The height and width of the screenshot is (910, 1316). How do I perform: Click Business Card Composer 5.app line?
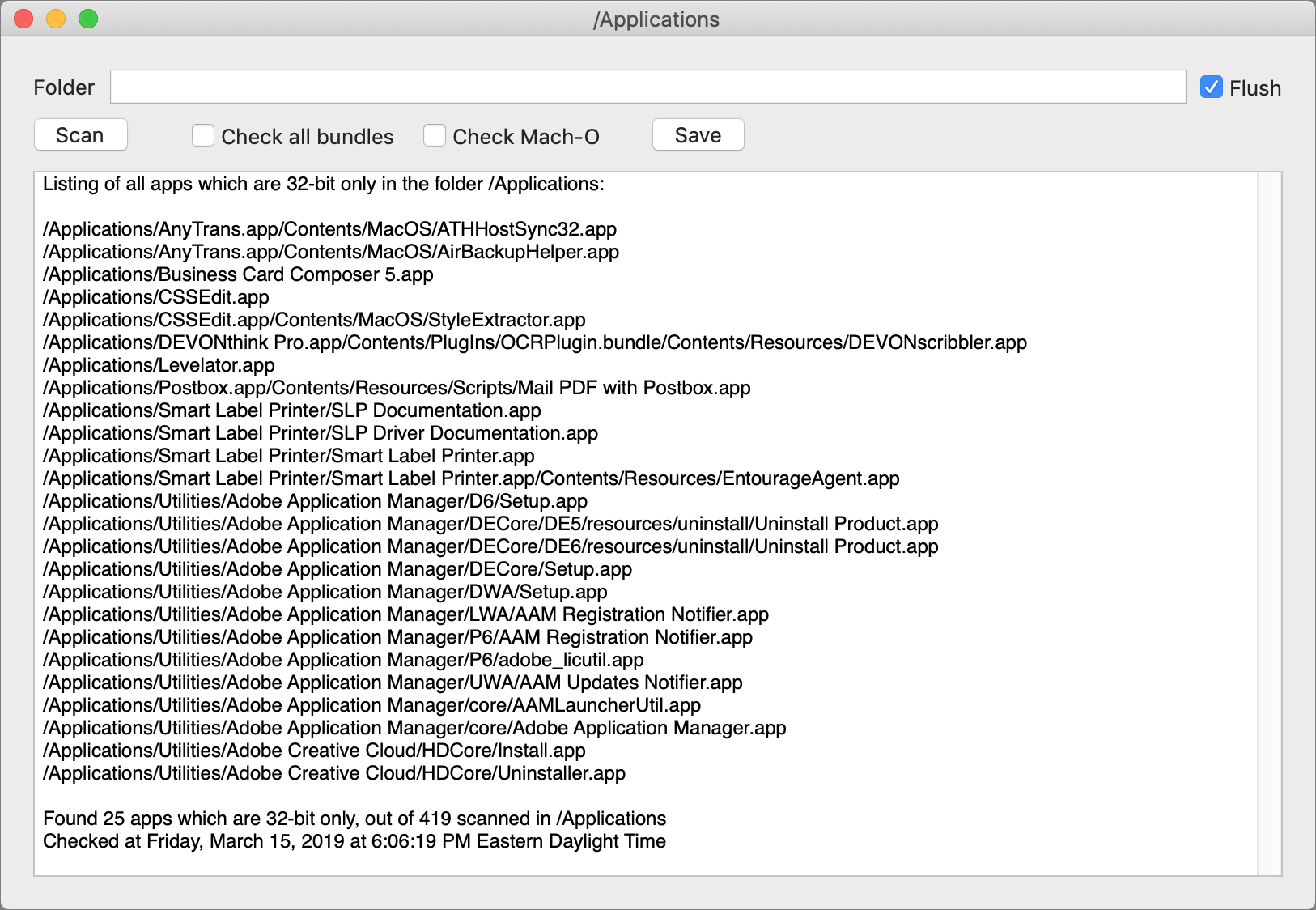click(238, 274)
